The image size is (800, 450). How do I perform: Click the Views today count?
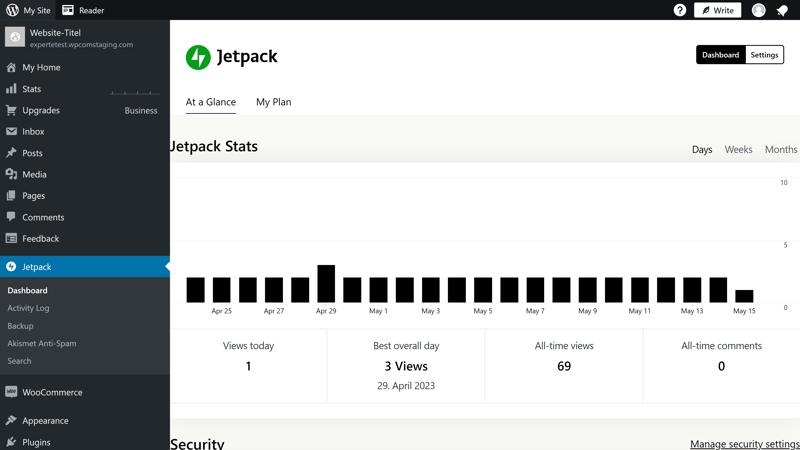point(248,366)
